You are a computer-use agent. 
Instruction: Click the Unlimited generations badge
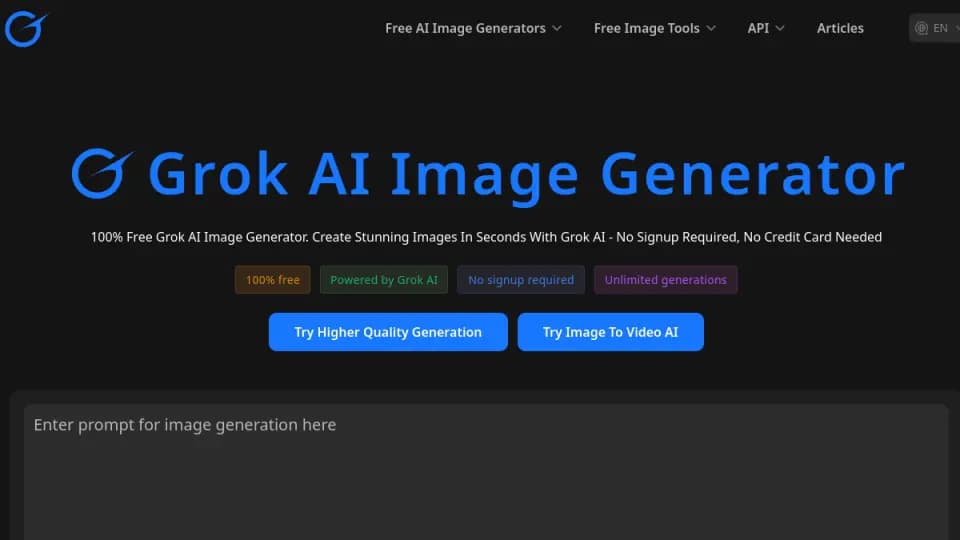[x=666, y=280]
